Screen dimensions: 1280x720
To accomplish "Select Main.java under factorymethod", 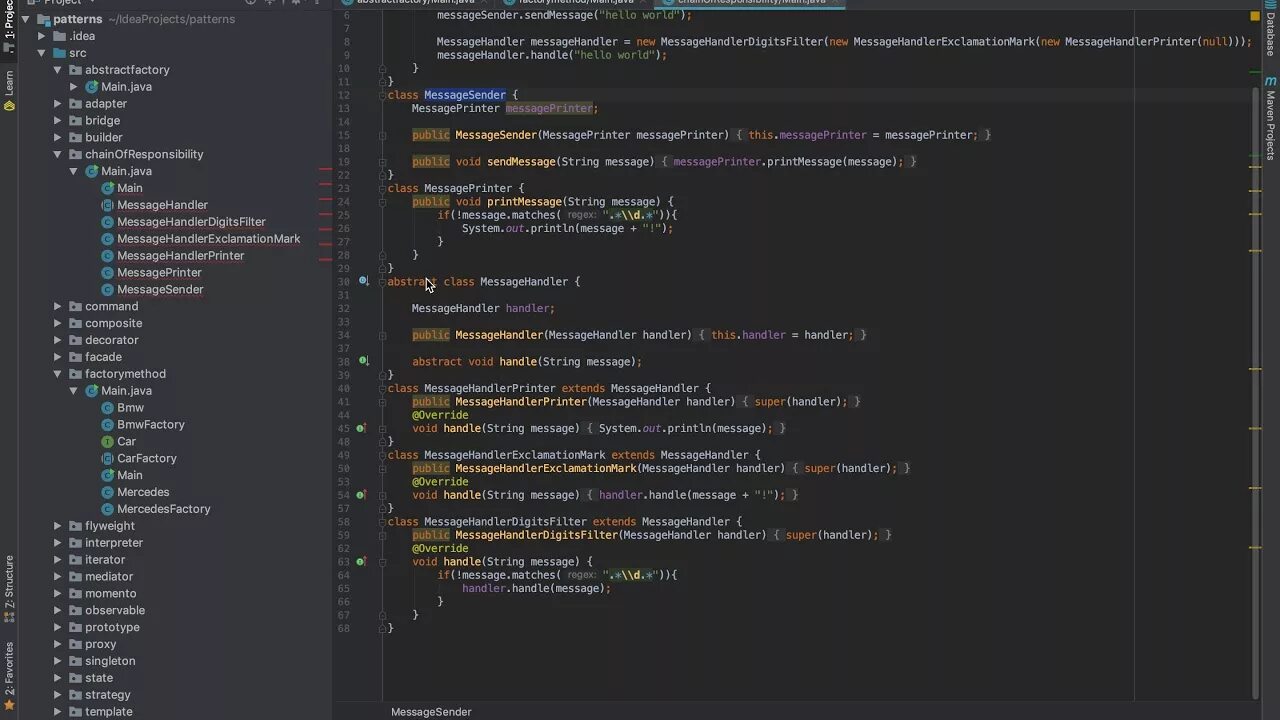I will [126, 391].
